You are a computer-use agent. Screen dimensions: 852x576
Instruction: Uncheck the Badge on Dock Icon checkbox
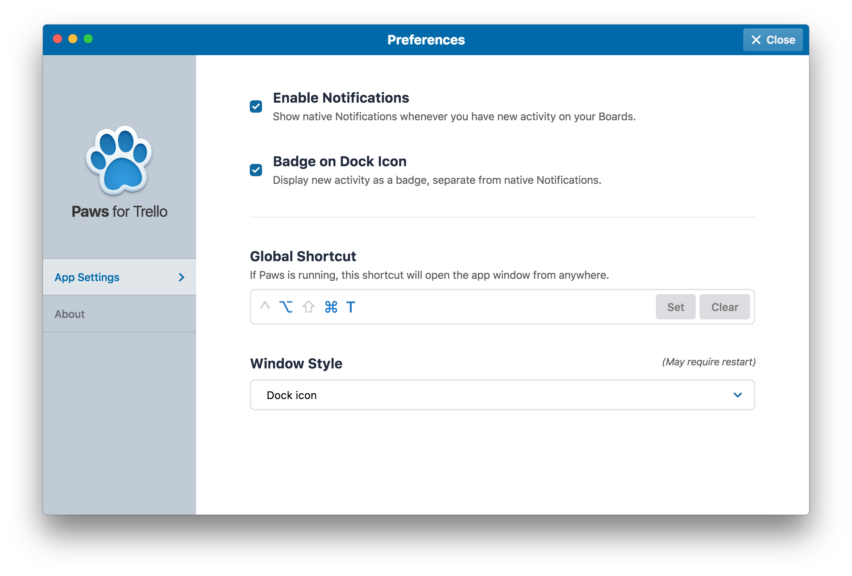tap(256, 170)
